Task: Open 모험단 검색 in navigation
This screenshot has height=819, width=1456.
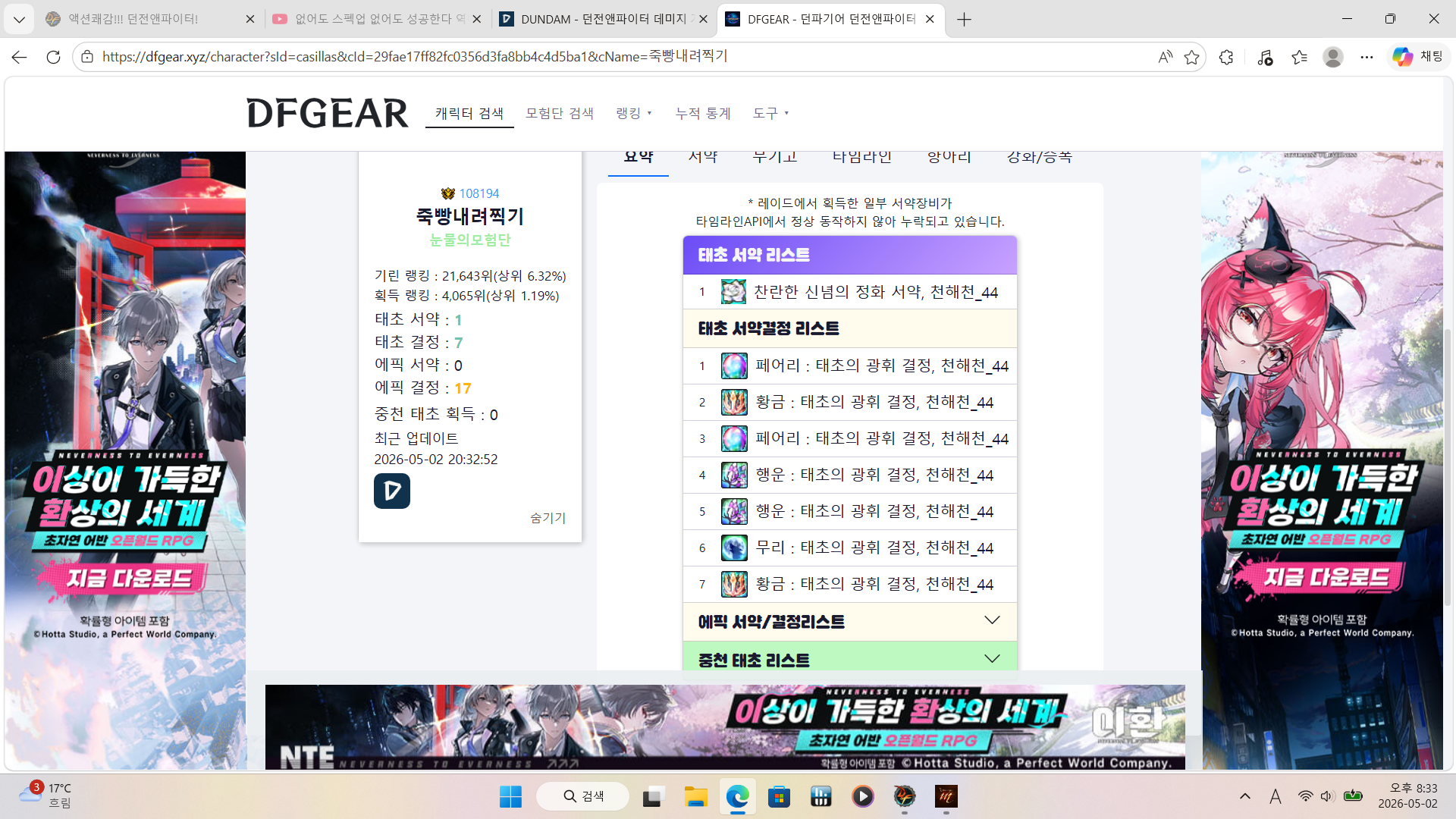Action: pos(560,113)
